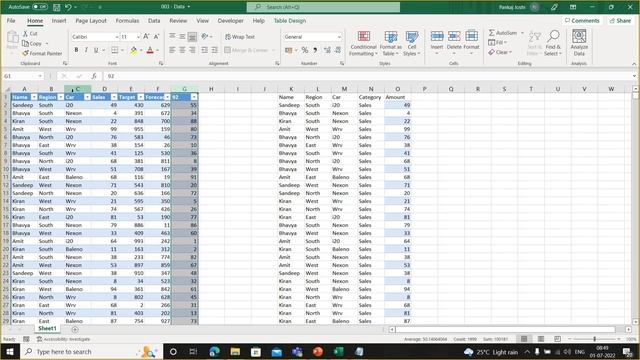Click the Delete cells icon

tap(454, 36)
